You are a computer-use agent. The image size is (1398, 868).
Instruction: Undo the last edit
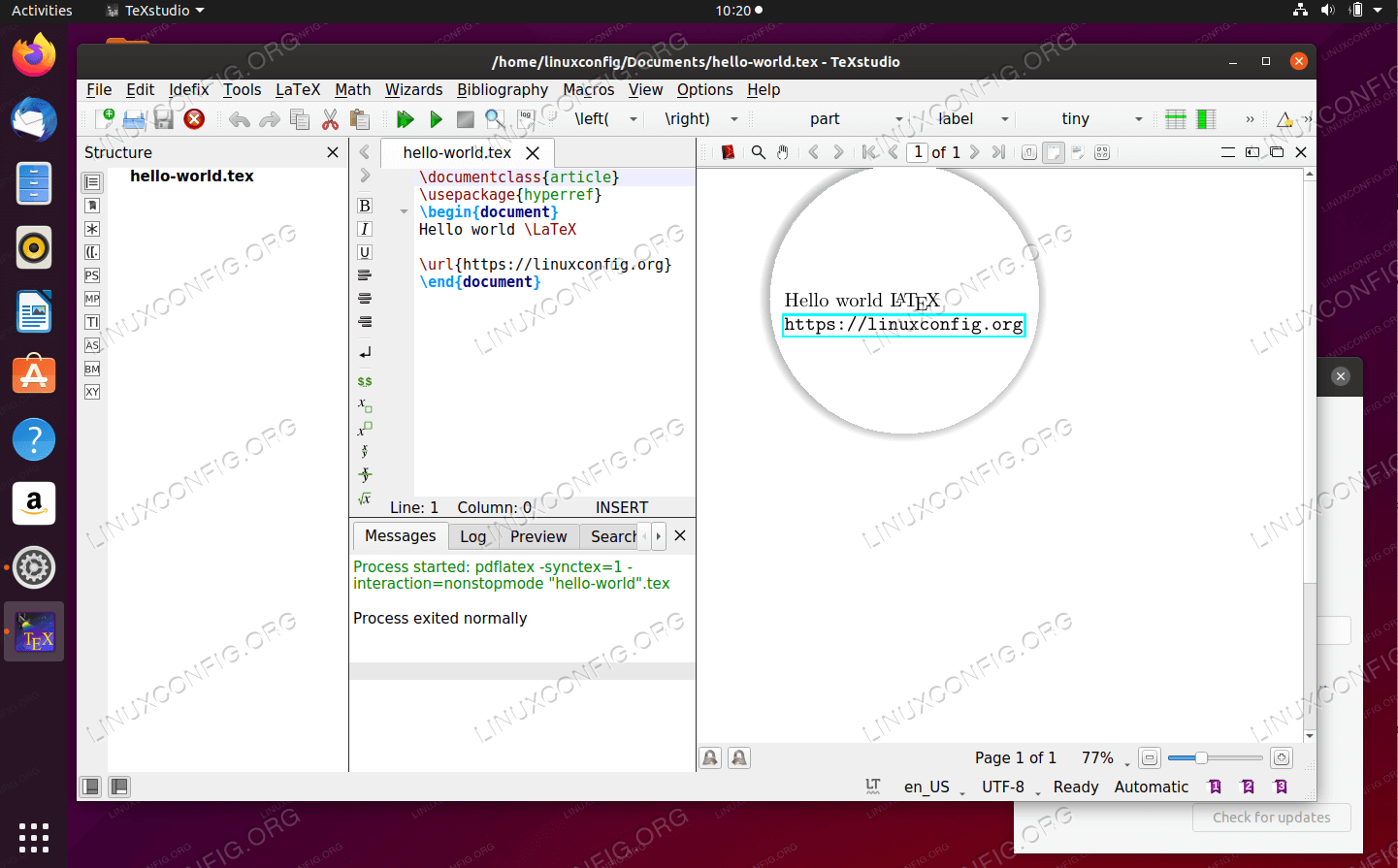(240, 119)
